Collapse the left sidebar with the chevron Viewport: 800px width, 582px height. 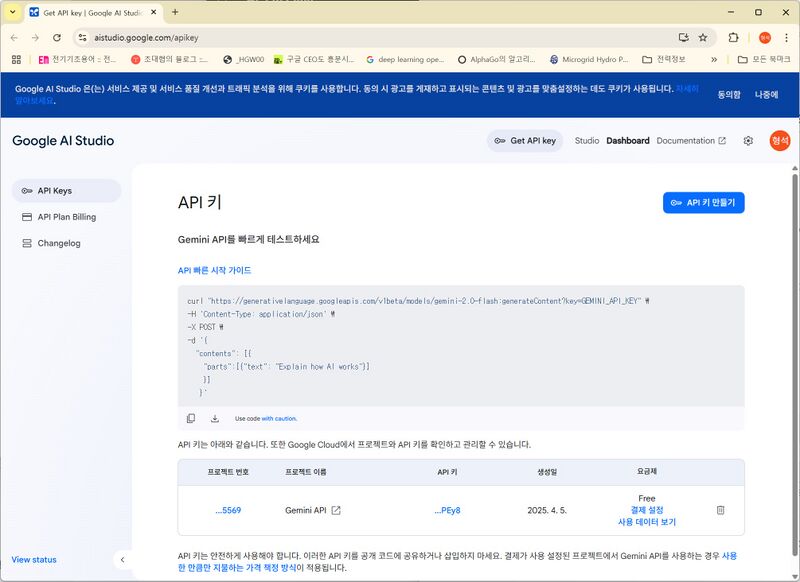[122, 560]
